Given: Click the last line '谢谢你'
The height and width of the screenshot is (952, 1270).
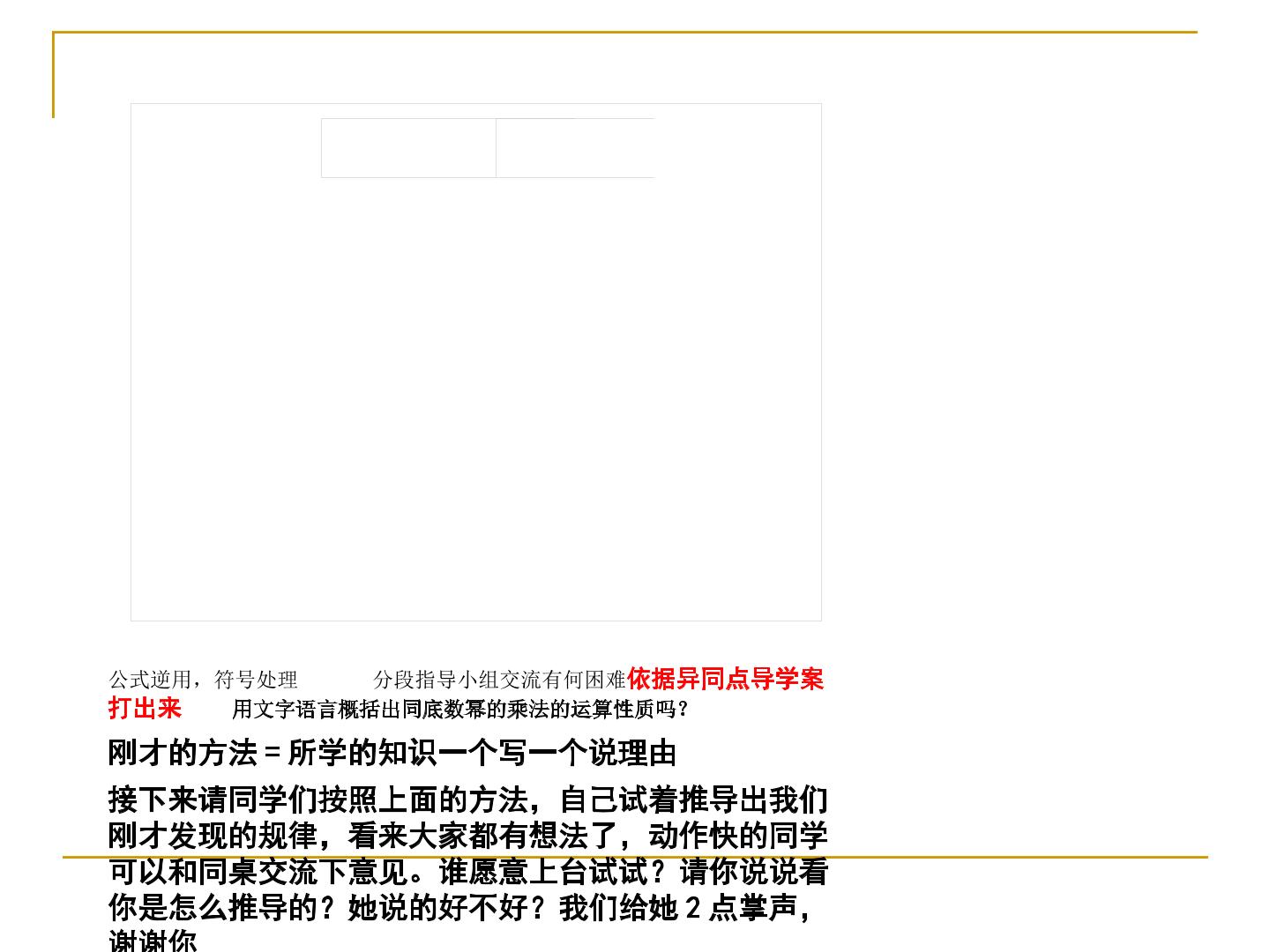Looking at the screenshot, I should coord(153,940).
